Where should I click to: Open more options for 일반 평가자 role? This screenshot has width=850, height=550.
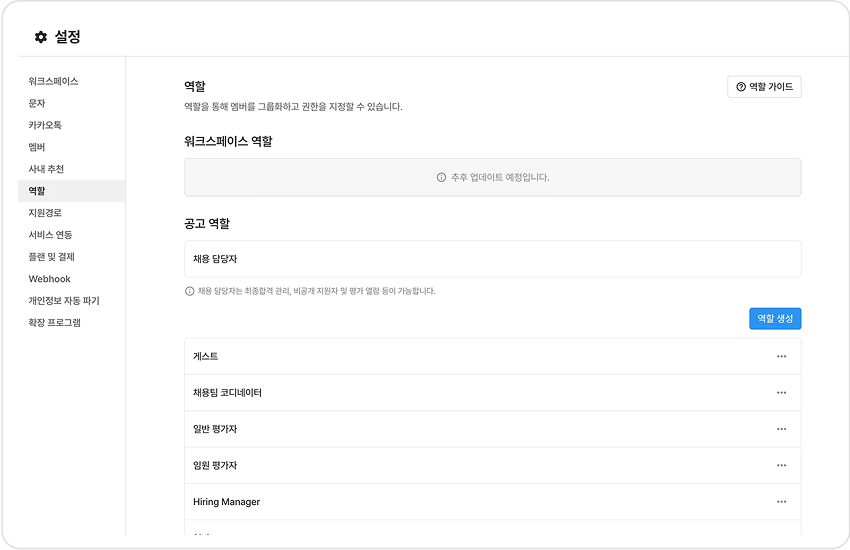(x=781, y=429)
